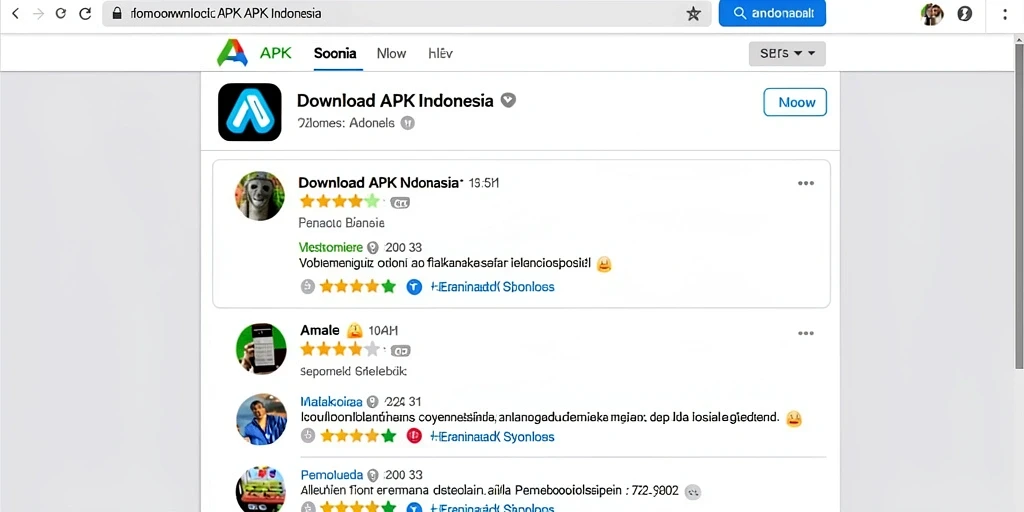The height and width of the screenshot is (512, 1024).
Task: Open the user profile avatar in toolbar
Action: (932, 14)
